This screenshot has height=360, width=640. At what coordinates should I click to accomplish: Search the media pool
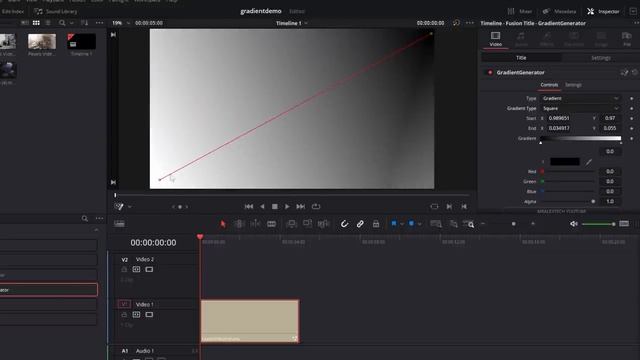tap(62, 23)
